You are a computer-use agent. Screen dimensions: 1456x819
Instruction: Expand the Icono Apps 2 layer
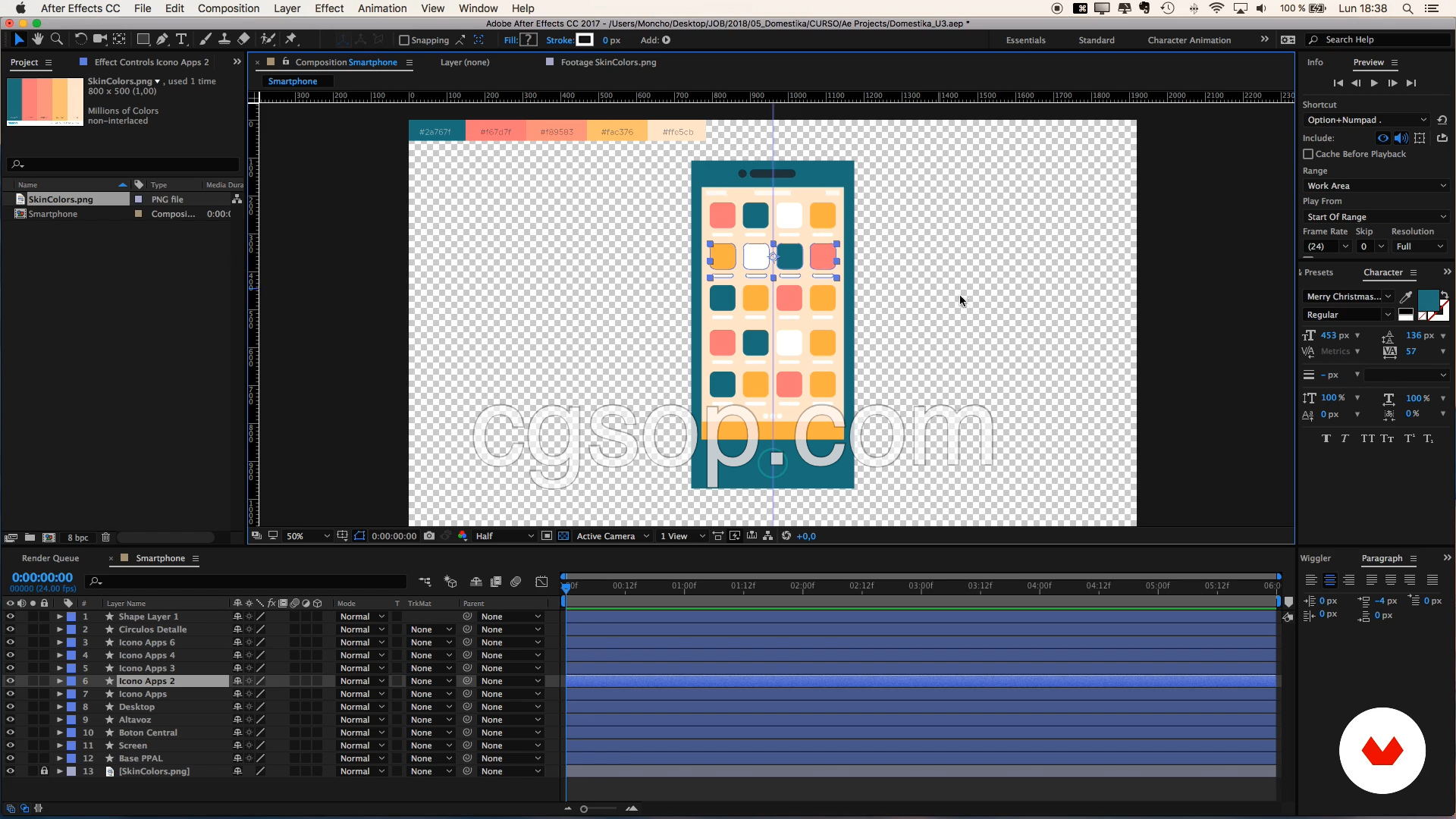tap(59, 681)
